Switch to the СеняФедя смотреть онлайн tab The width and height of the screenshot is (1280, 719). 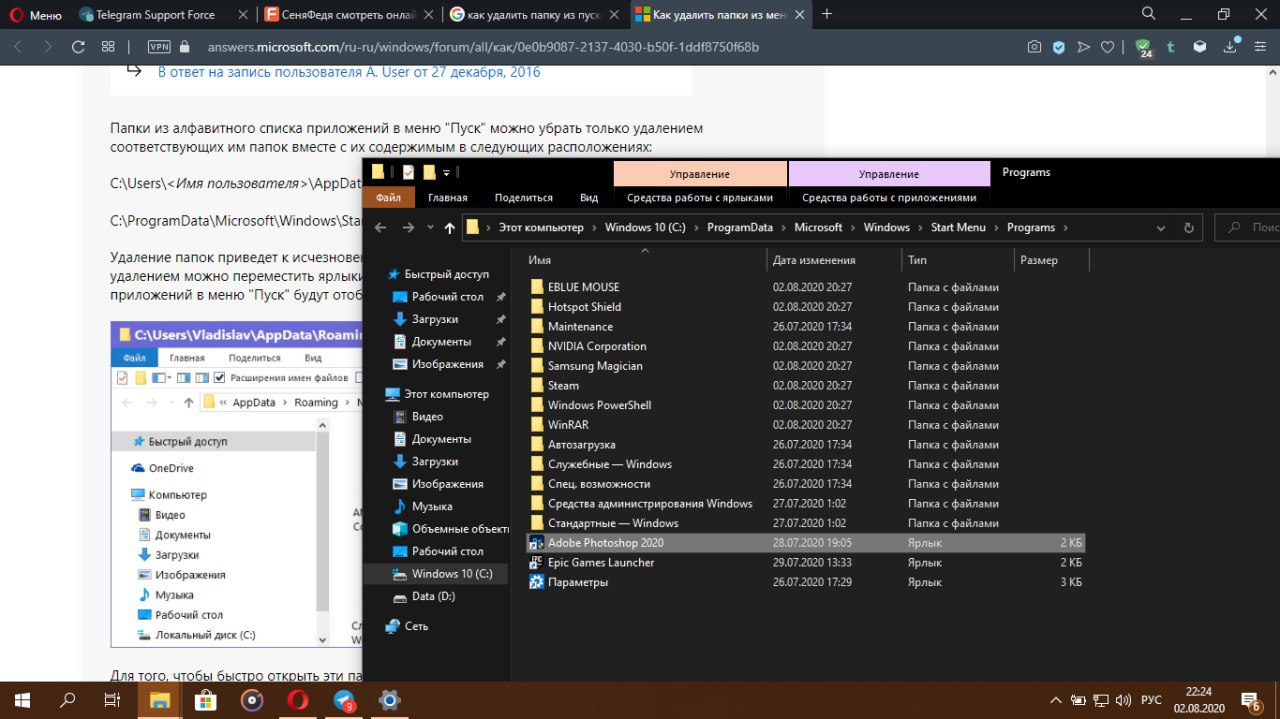point(347,15)
